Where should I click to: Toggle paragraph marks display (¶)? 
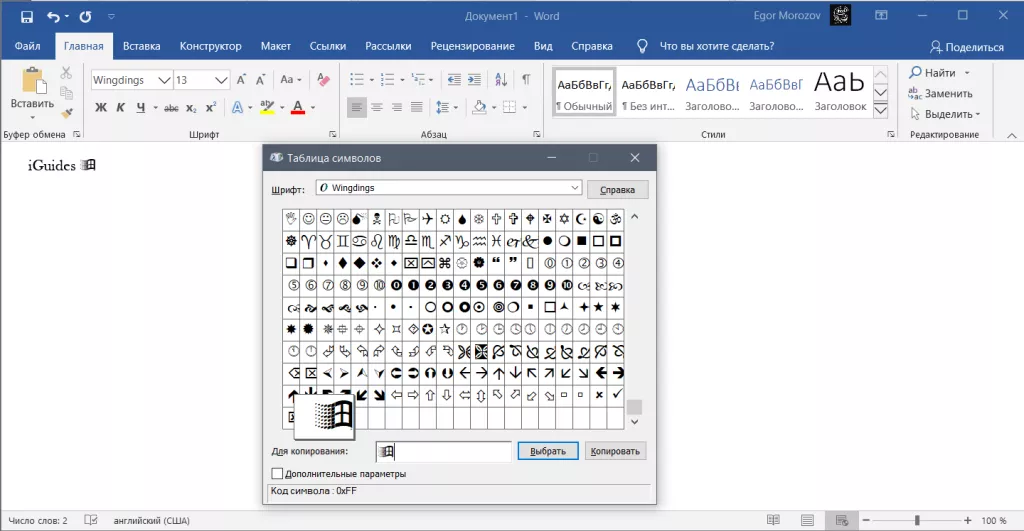[526, 79]
